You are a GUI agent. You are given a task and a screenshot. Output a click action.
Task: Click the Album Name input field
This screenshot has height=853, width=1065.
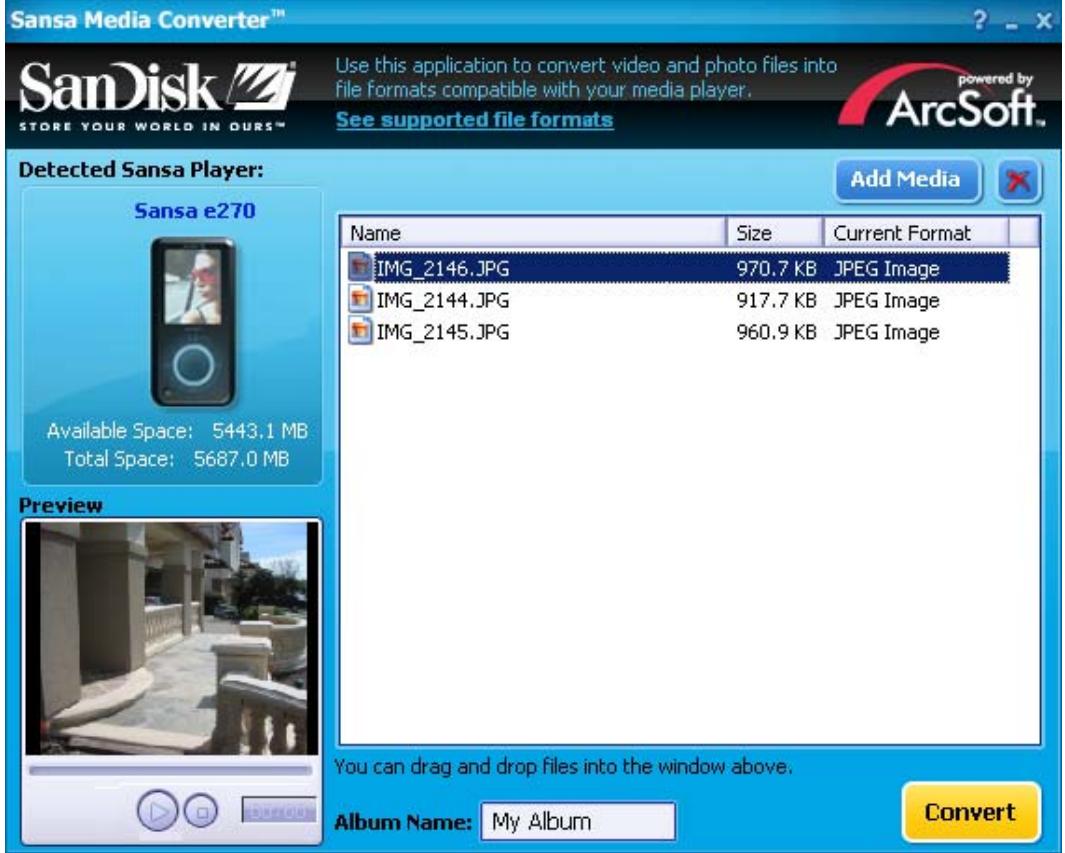(578, 822)
